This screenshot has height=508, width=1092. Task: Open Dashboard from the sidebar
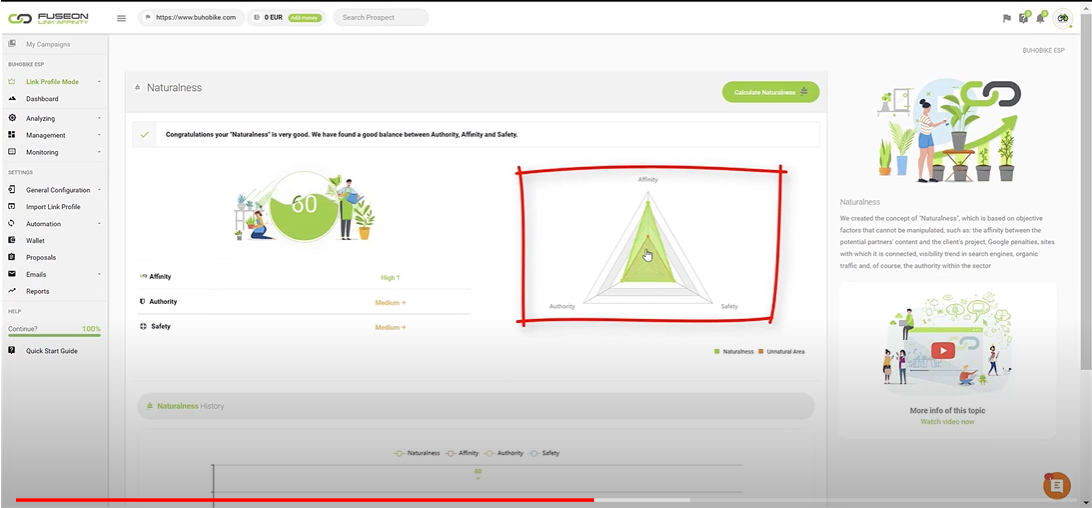pyautogui.click(x=42, y=99)
